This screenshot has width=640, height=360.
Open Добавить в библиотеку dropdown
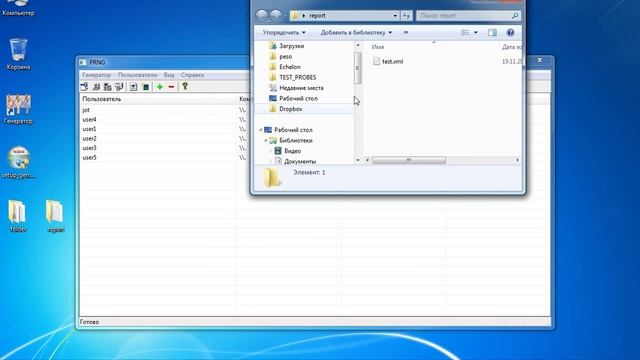(x=356, y=32)
